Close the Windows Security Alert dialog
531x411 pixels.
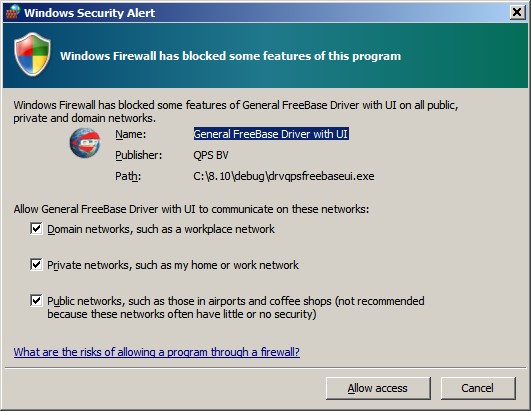point(517,13)
